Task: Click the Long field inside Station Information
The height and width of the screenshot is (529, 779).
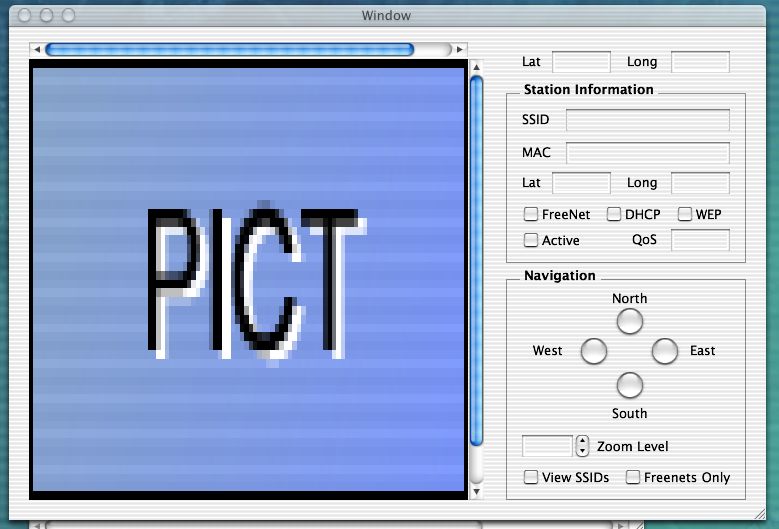Action: point(701,183)
